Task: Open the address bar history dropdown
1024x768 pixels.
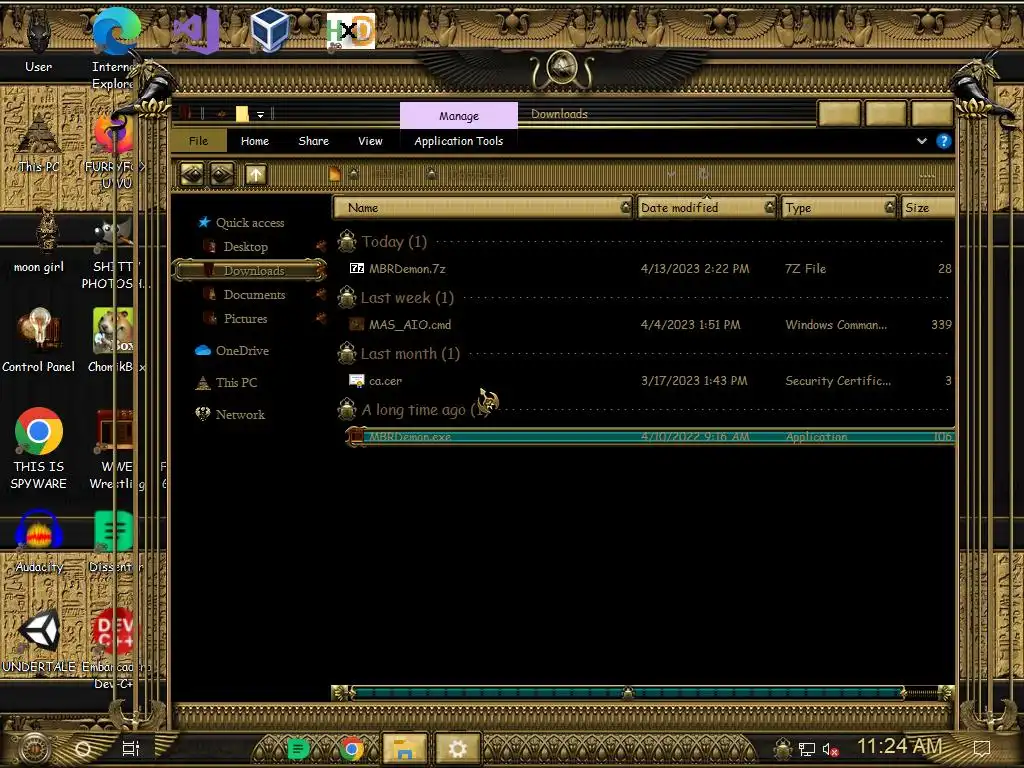Action: pyautogui.click(x=671, y=174)
